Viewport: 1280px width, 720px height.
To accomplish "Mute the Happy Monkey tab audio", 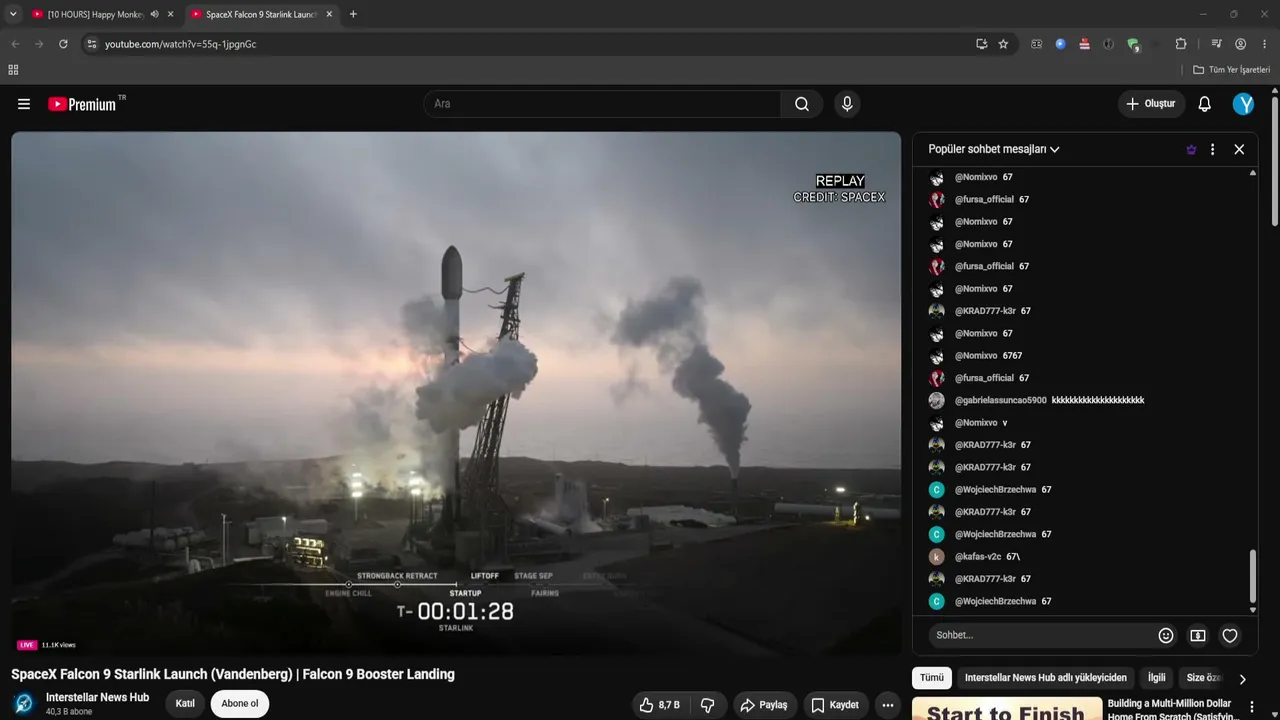I will click(154, 14).
